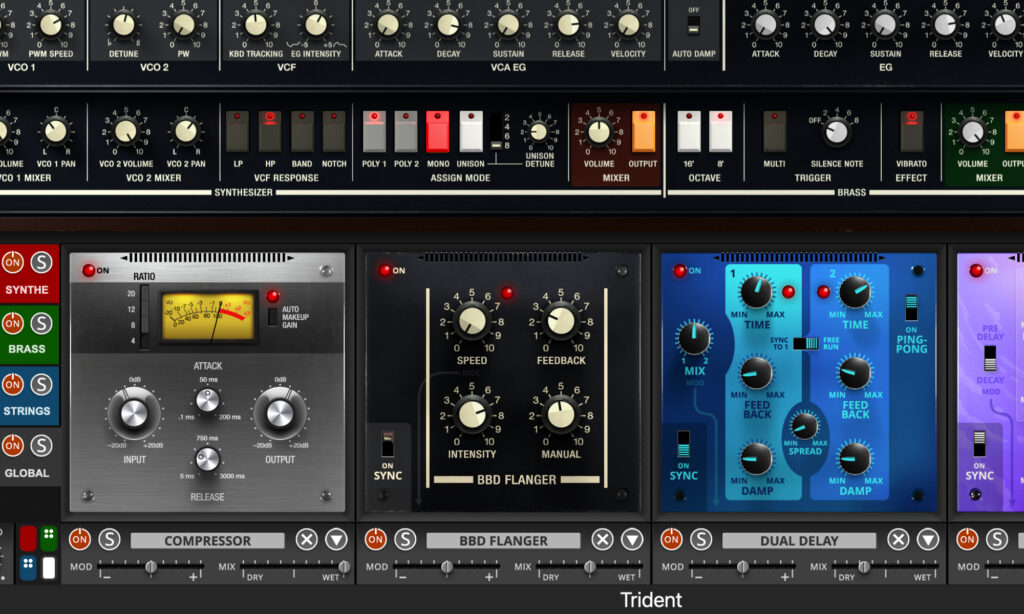1024x614 pixels.
Task: Solo the Brass section
Action: point(41,323)
